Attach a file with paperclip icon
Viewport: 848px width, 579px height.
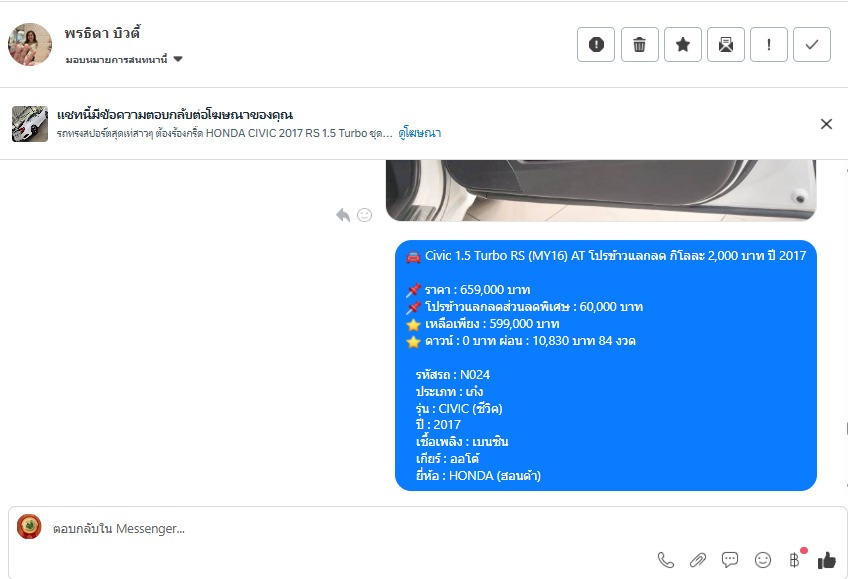(x=698, y=560)
